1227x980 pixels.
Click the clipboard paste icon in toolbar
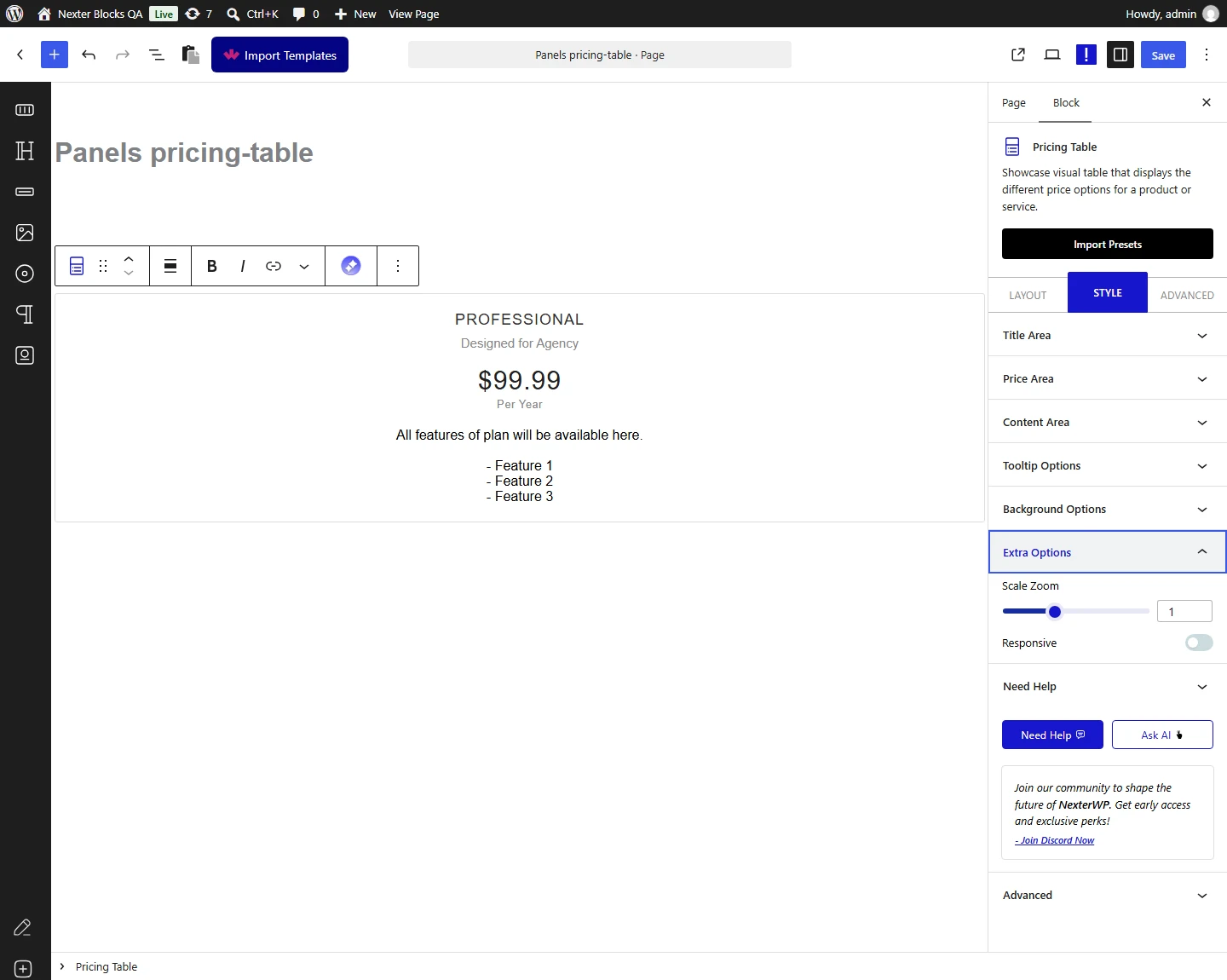click(191, 55)
